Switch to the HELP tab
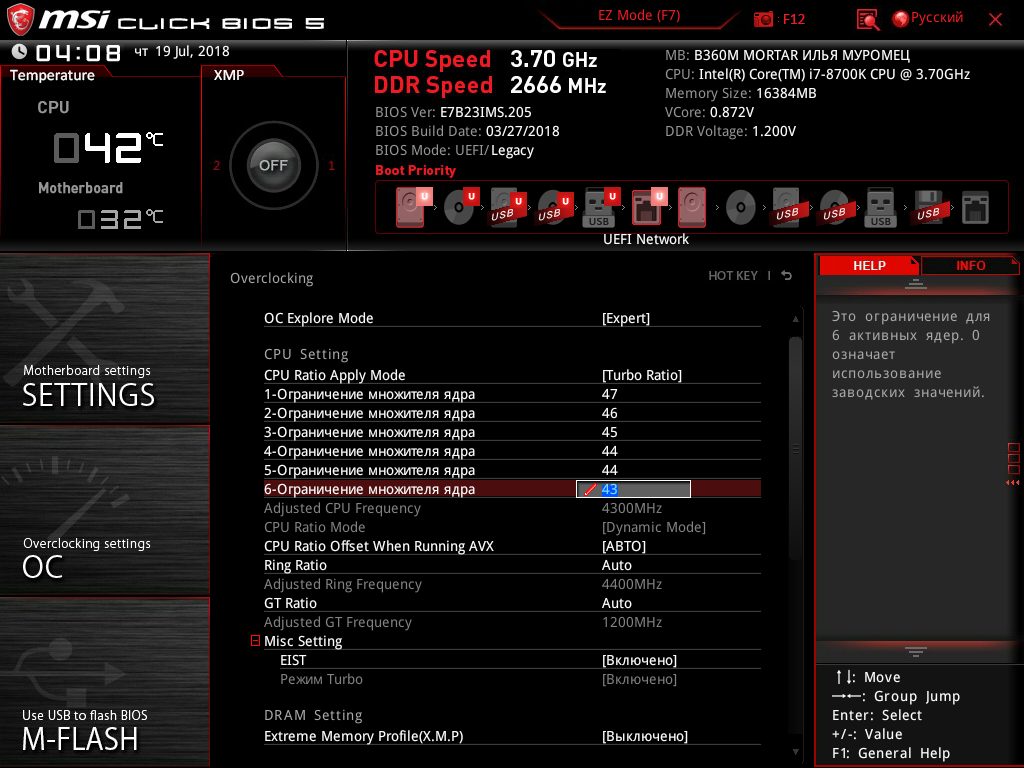This screenshot has height=768, width=1024. [x=869, y=265]
